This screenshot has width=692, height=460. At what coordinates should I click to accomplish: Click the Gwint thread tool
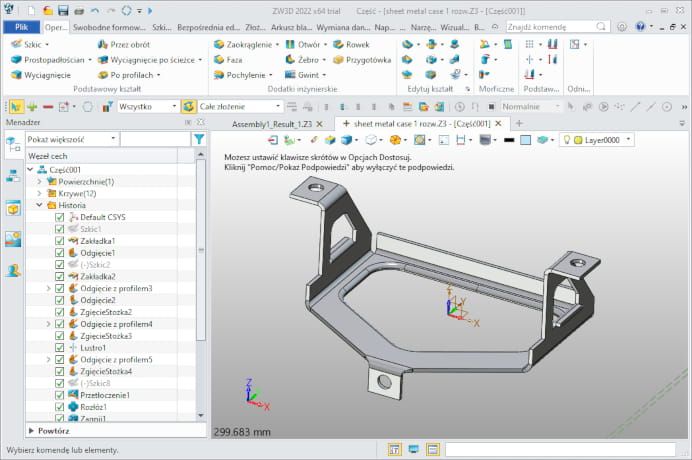pos(307,75)
